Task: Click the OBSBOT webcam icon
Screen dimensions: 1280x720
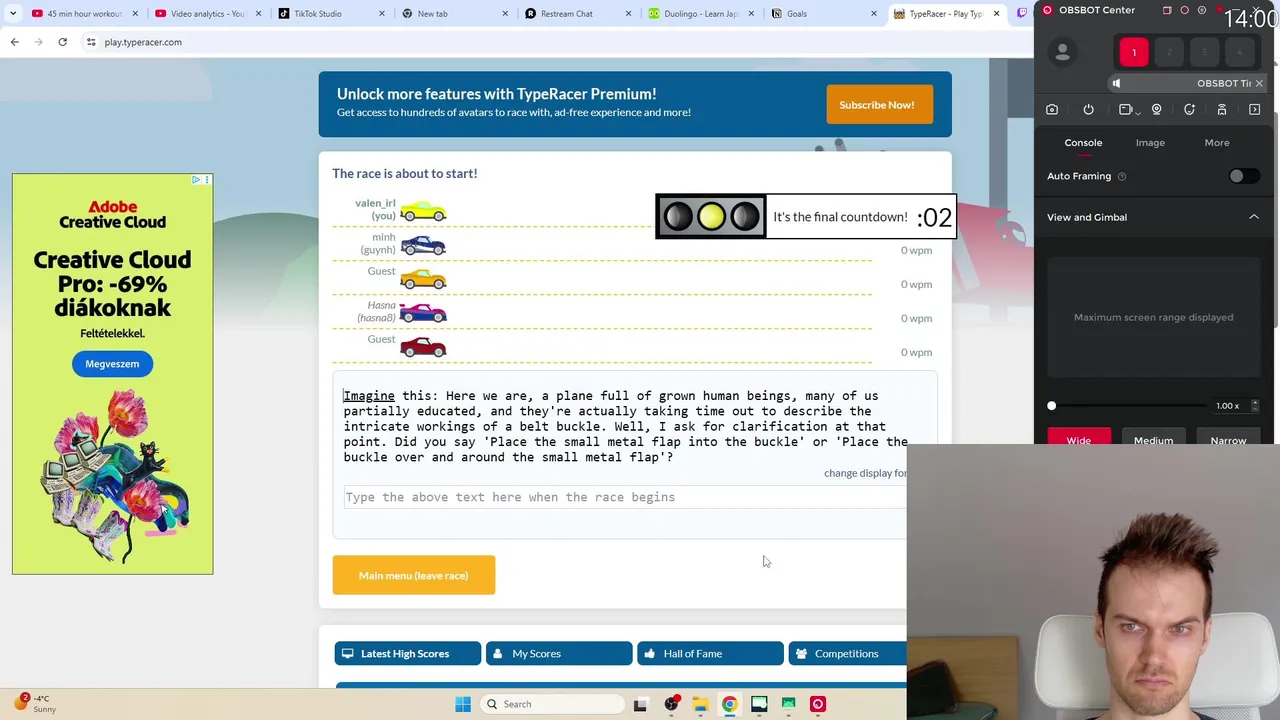Action: coord(1157,110)
